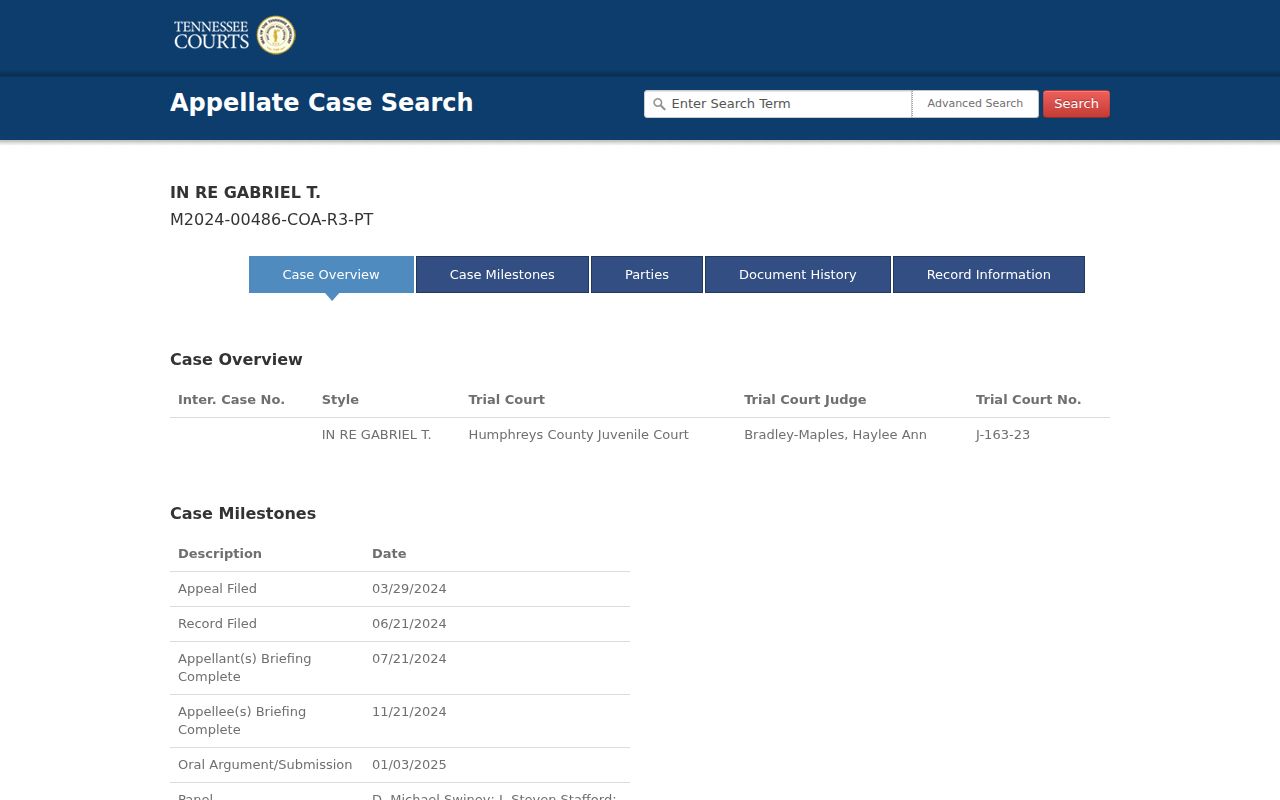Select the Case Overview tab
Image resolution: width=1280 pixels, height=800 pixels.
pos(331,274)
